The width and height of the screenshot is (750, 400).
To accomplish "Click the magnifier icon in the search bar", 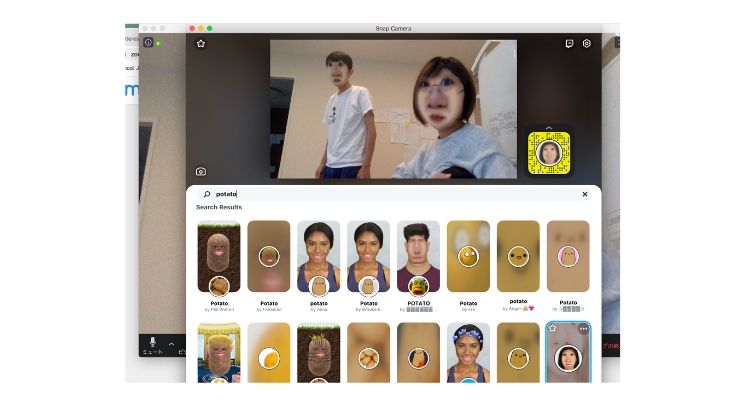I will pos(207,194).
